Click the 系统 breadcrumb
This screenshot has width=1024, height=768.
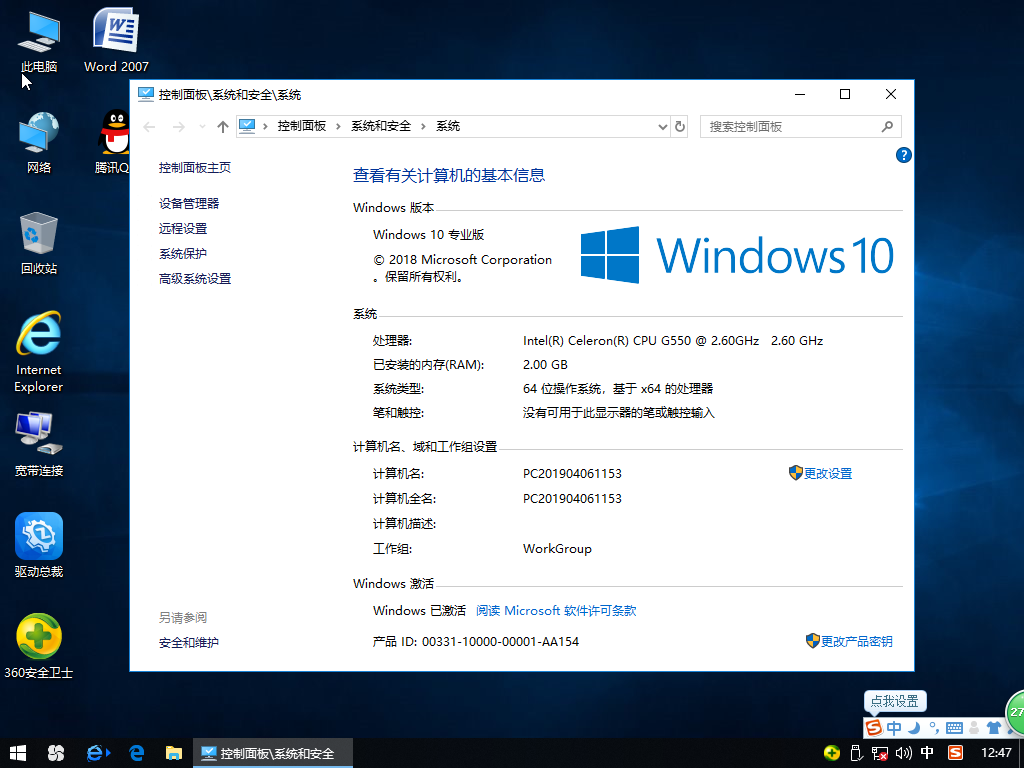pos(448,126)
